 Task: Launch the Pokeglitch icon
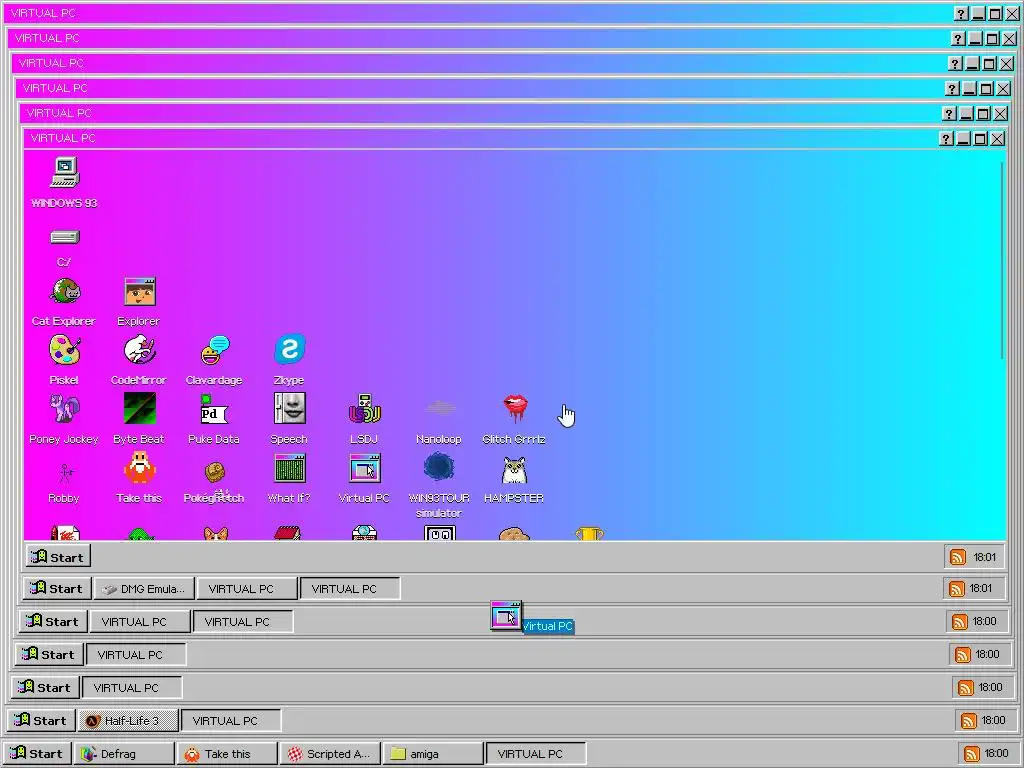(x=214, y=472)
